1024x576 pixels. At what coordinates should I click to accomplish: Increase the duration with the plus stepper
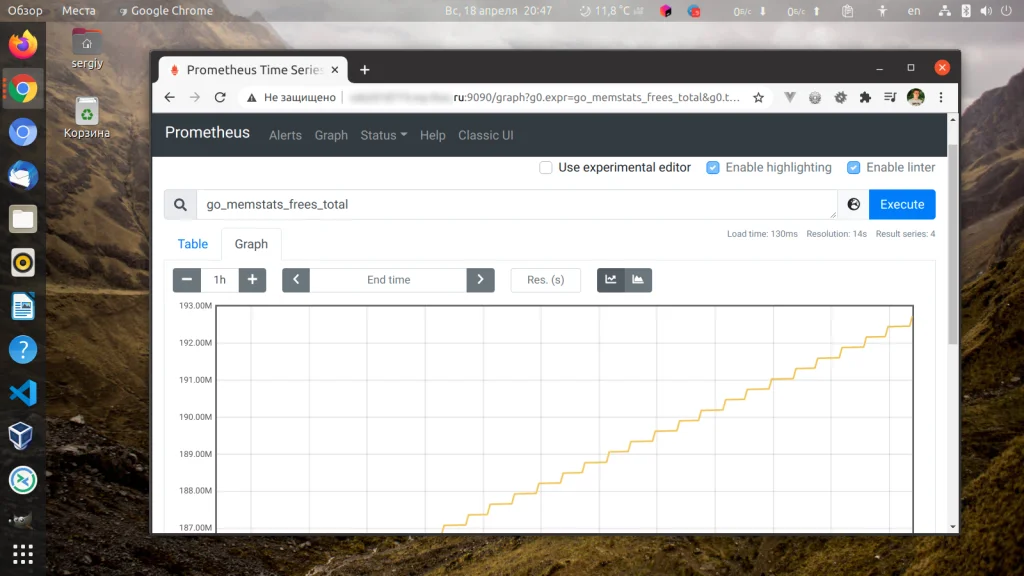[x=252, y=280]
